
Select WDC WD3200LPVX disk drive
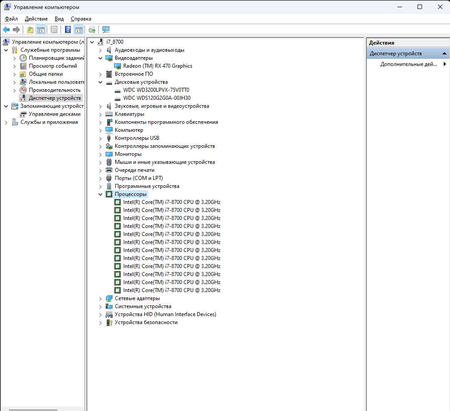[156, 90]
